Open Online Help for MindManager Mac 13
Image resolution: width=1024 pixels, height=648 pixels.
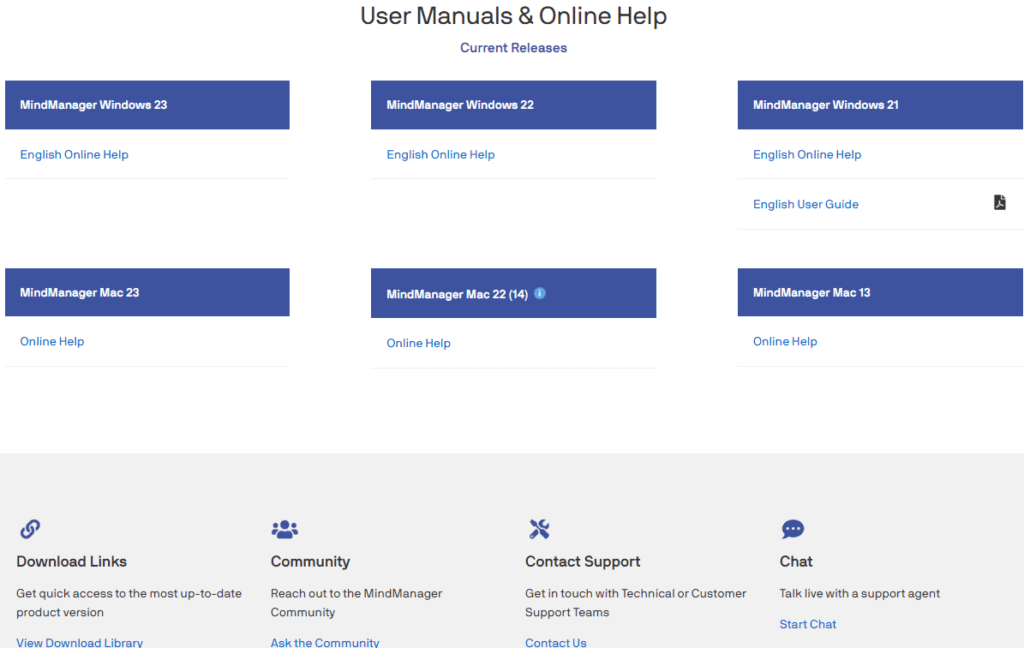pos(785,342)
